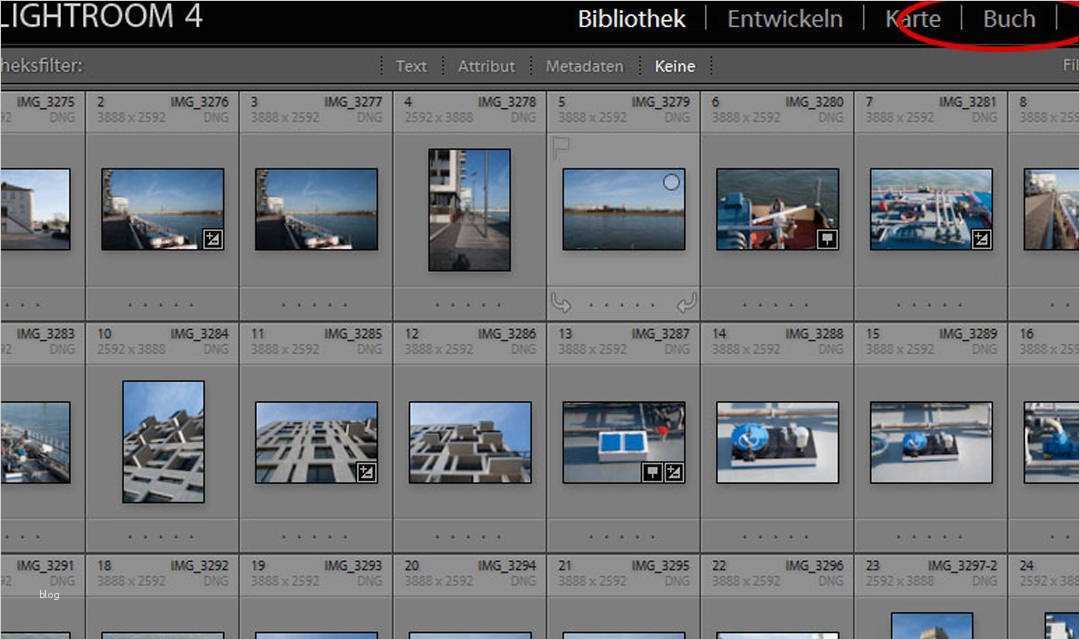Screen dimensions: 1080x640
Task: Click the IMG_3293 file name
Action: coord(353,566)
